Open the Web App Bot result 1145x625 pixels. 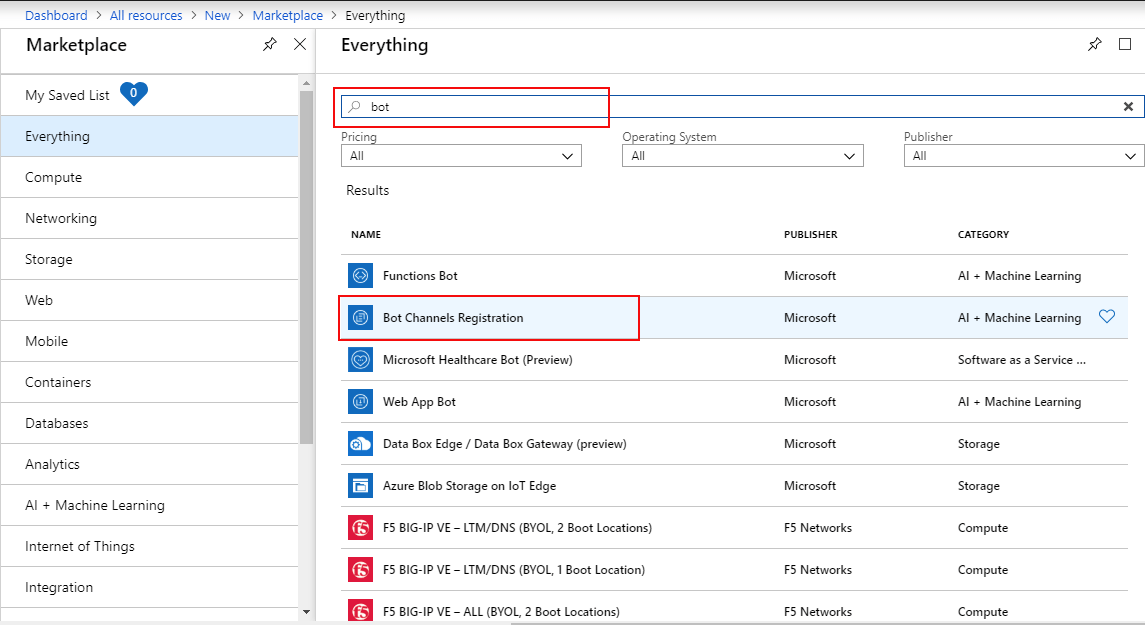[x=734, y=402]
